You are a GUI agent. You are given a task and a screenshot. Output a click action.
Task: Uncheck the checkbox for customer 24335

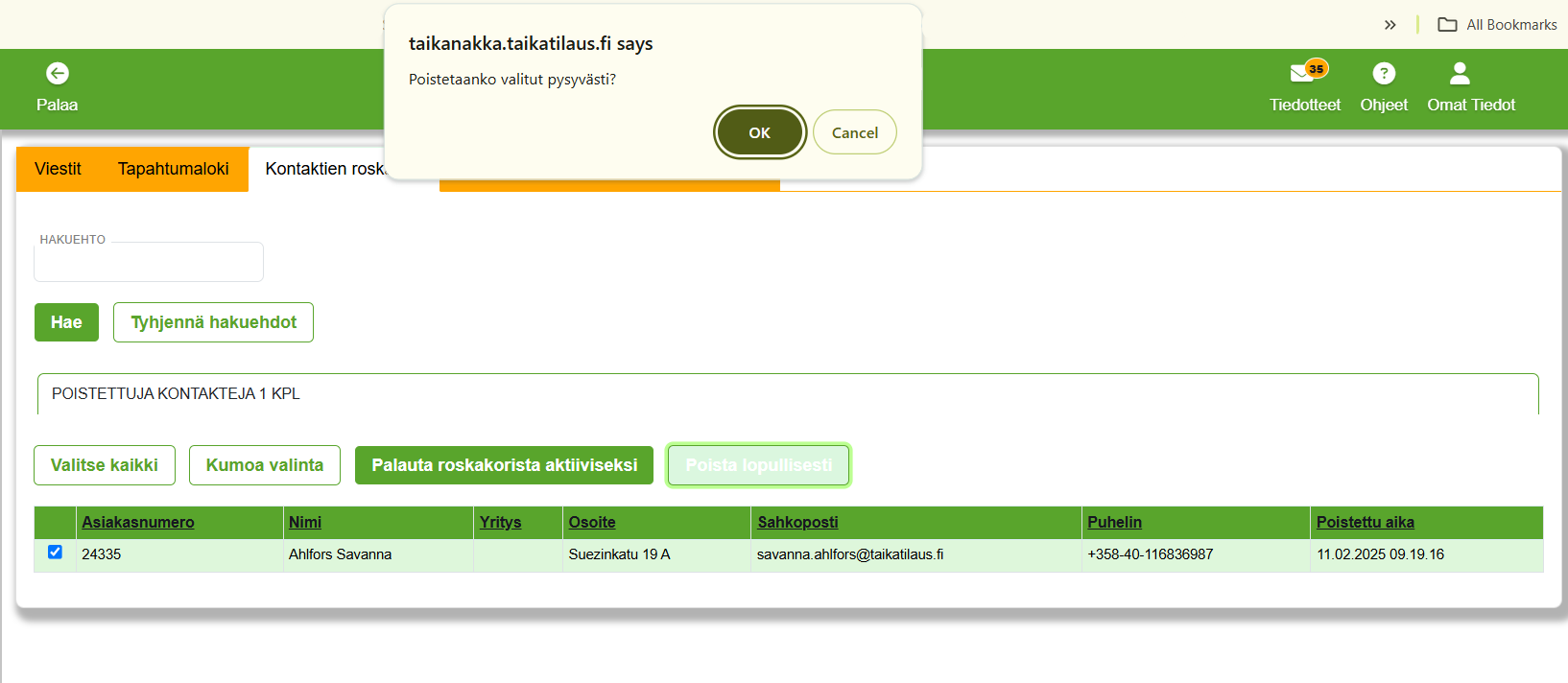[55, 552]
